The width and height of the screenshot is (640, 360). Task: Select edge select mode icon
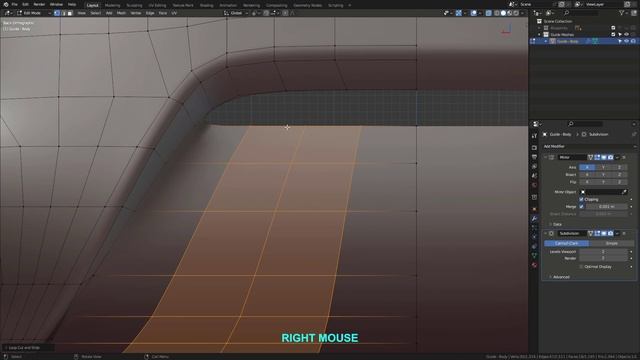[63, 13]
